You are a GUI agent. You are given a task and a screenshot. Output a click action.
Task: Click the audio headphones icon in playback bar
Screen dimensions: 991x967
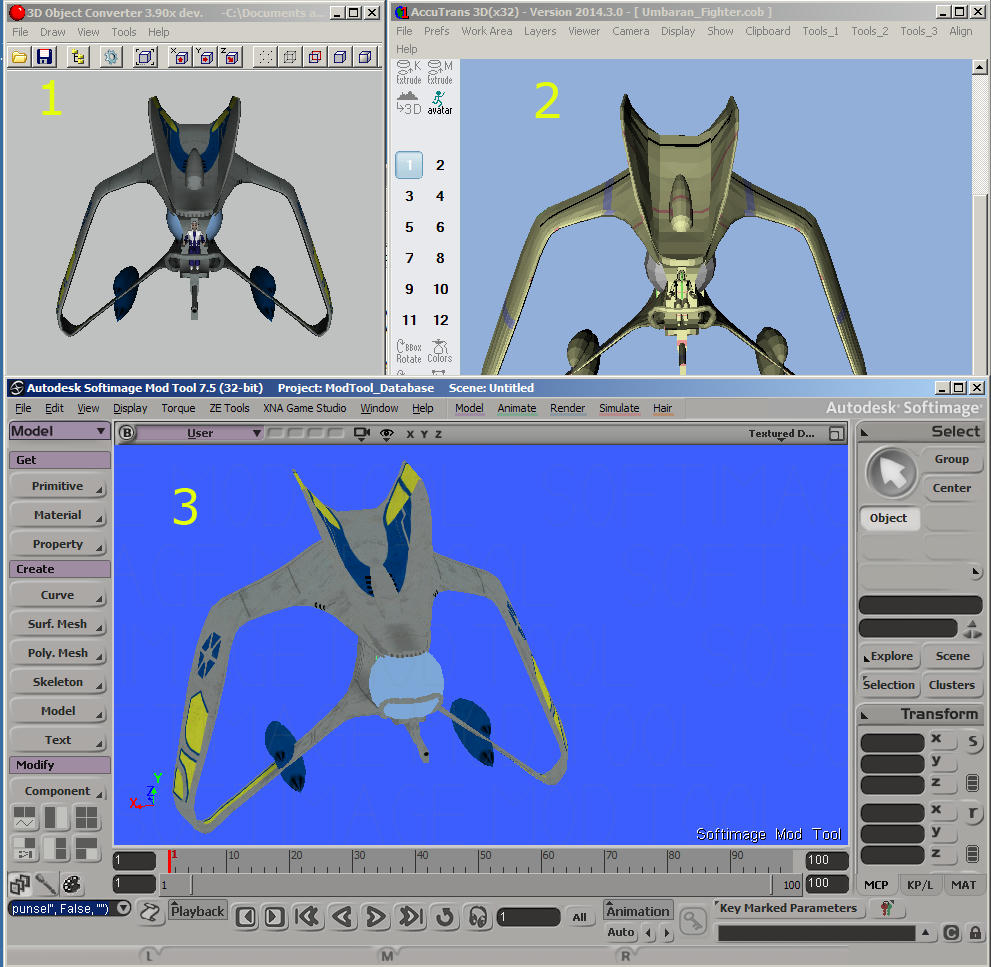478,916
